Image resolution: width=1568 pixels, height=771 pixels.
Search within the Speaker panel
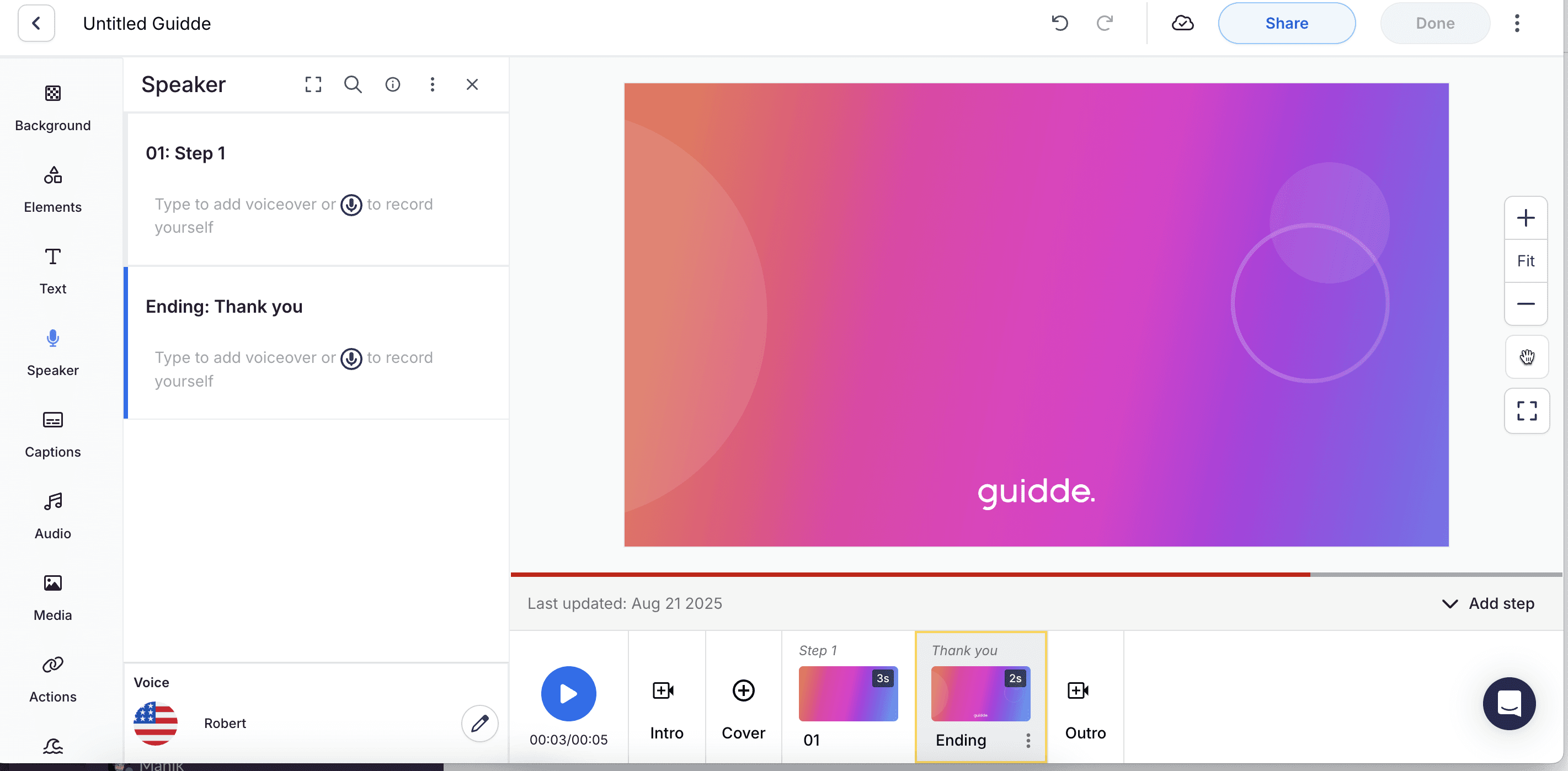click(353, 84)
